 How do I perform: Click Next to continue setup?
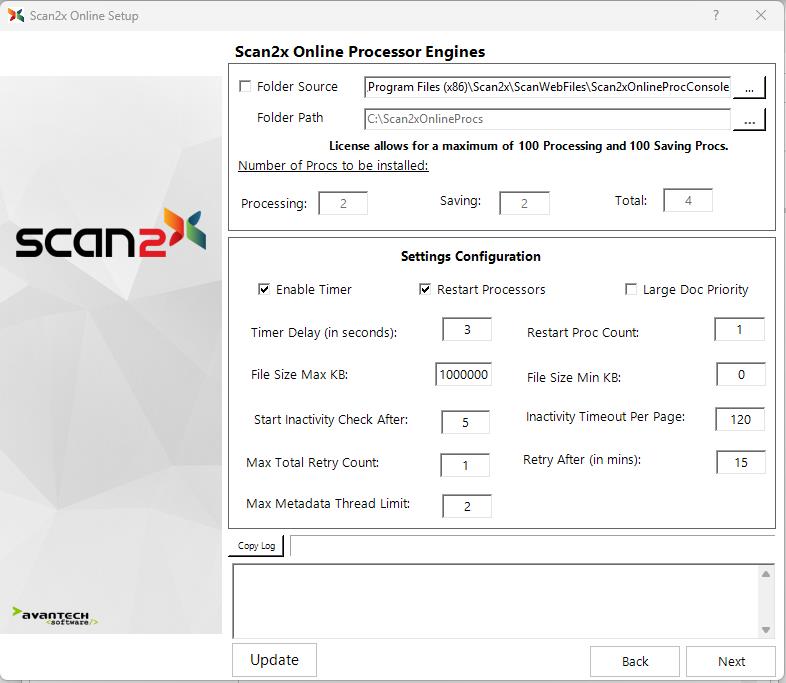731,661
